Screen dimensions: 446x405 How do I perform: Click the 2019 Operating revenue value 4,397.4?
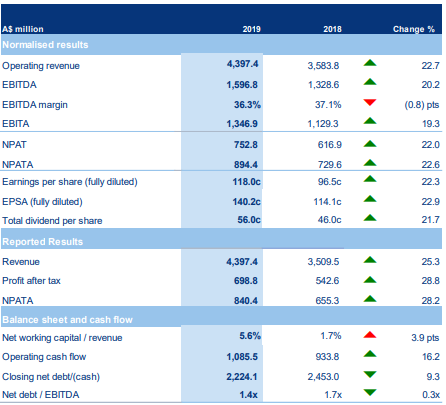coord(243,64)
